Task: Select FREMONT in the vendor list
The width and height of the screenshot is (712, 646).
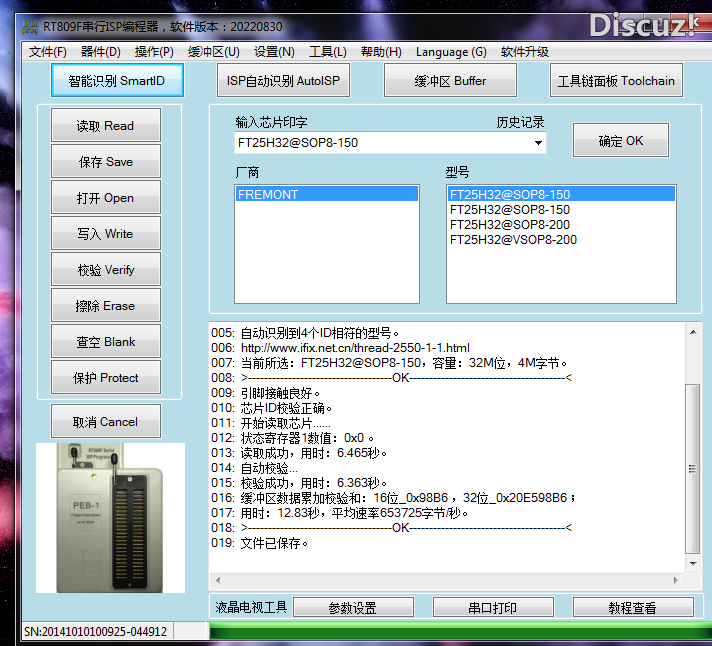Action: coord(326,194)
